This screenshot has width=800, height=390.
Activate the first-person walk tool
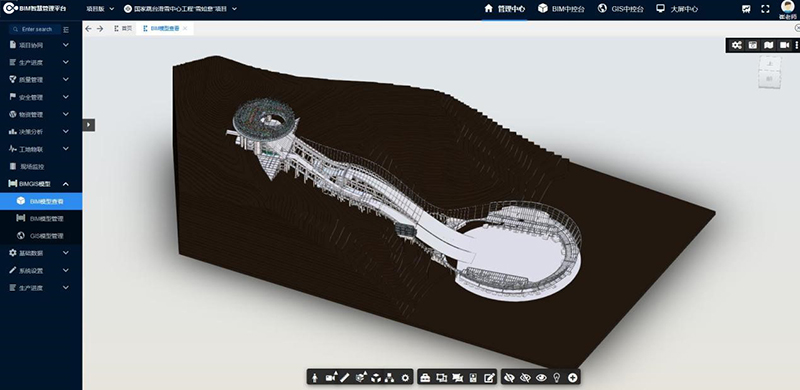tap(315, 378)
